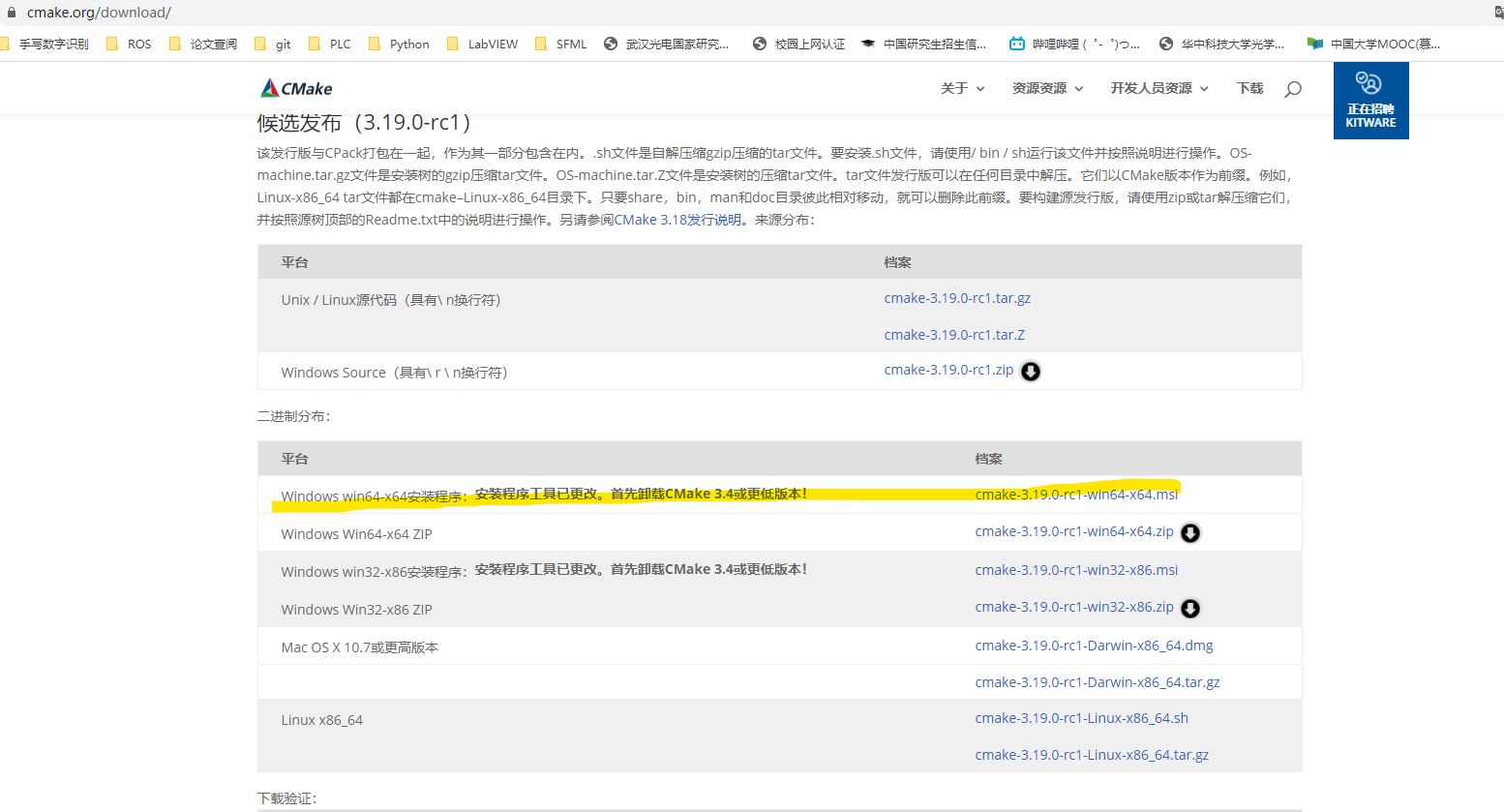
Task: Open the Python bookmark folder
Action: tap(399, 44)
